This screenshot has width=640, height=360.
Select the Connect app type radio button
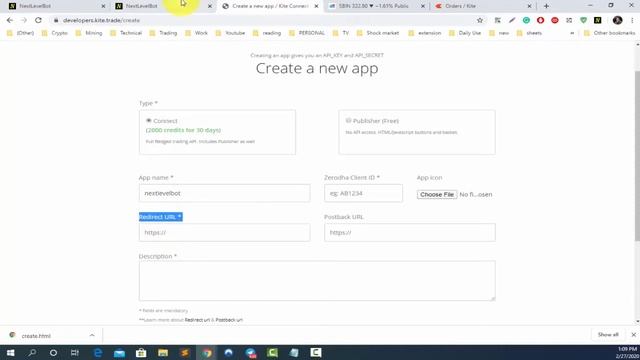[149, 120]
